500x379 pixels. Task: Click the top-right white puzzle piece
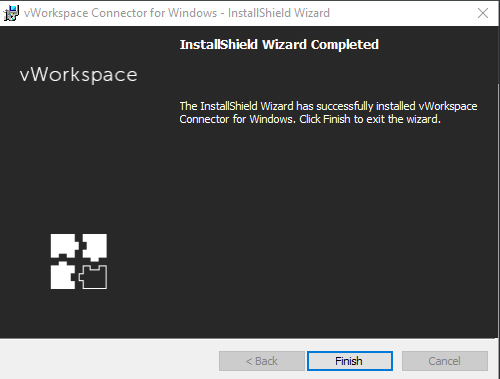(x=95, y=247)
